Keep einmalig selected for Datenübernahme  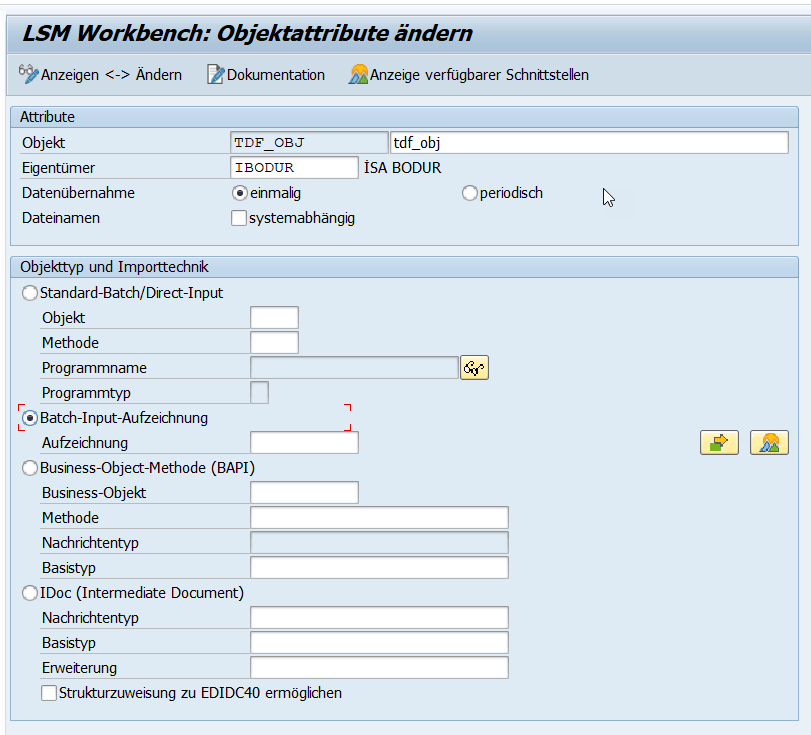[237, 193]
